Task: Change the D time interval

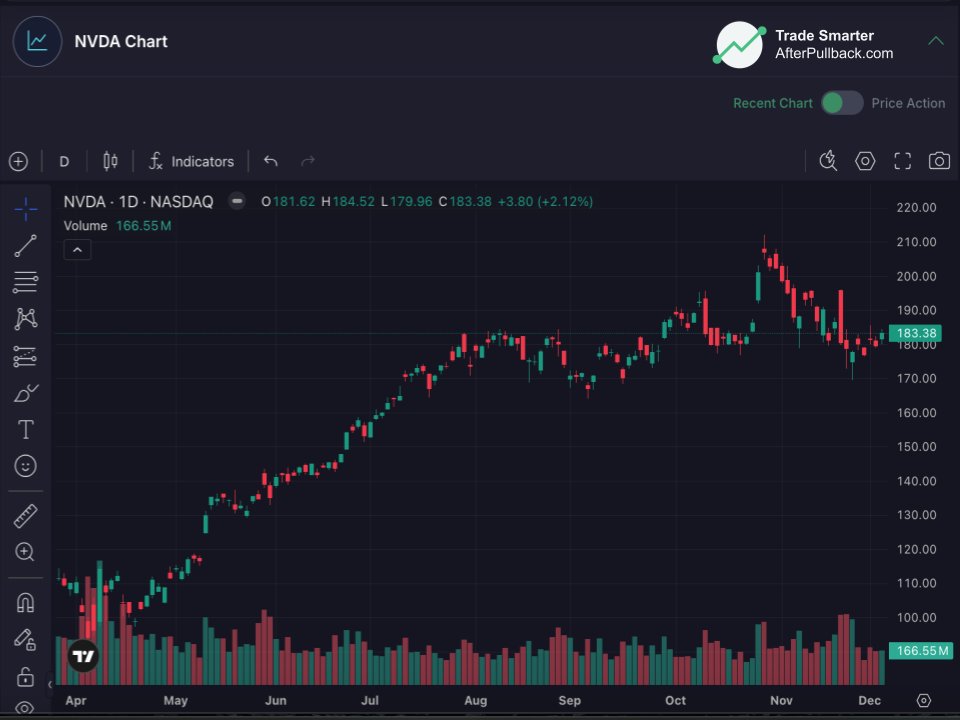Action: tap(64, 162)
